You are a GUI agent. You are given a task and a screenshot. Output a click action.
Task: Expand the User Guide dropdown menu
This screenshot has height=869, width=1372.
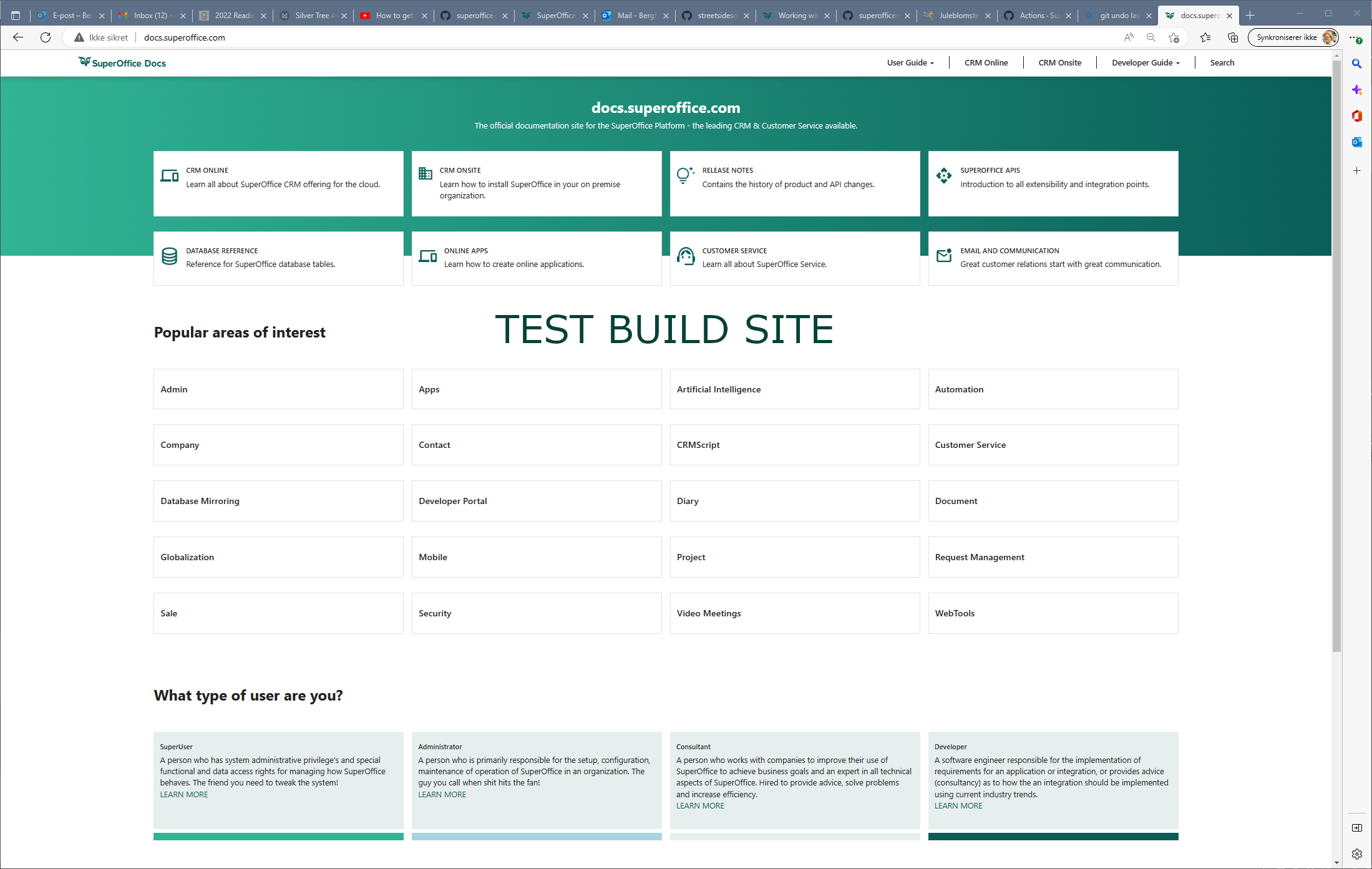pos(910,62)
